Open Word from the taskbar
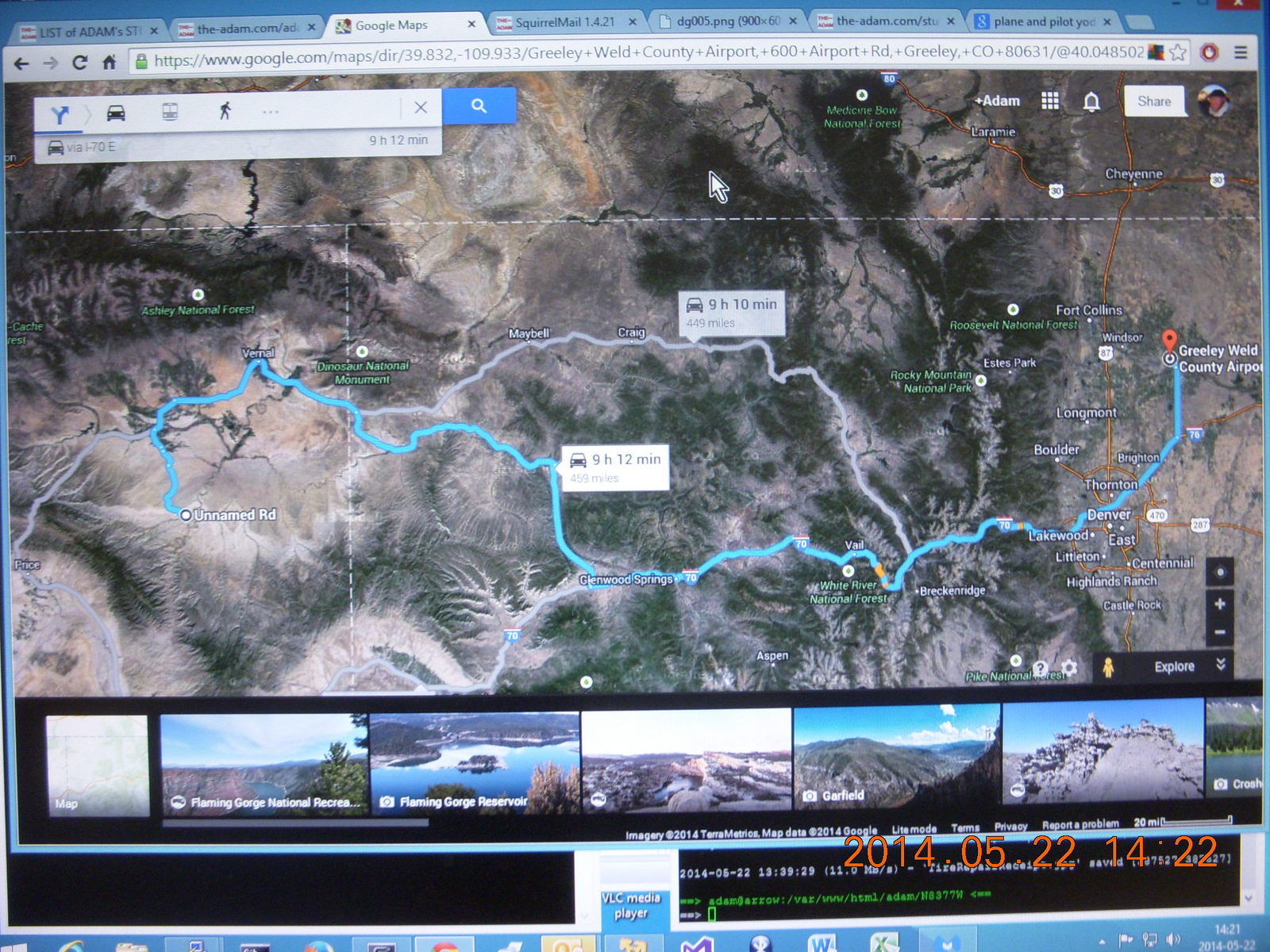This screenshot has width=1270, height=952. coord(822,944)
